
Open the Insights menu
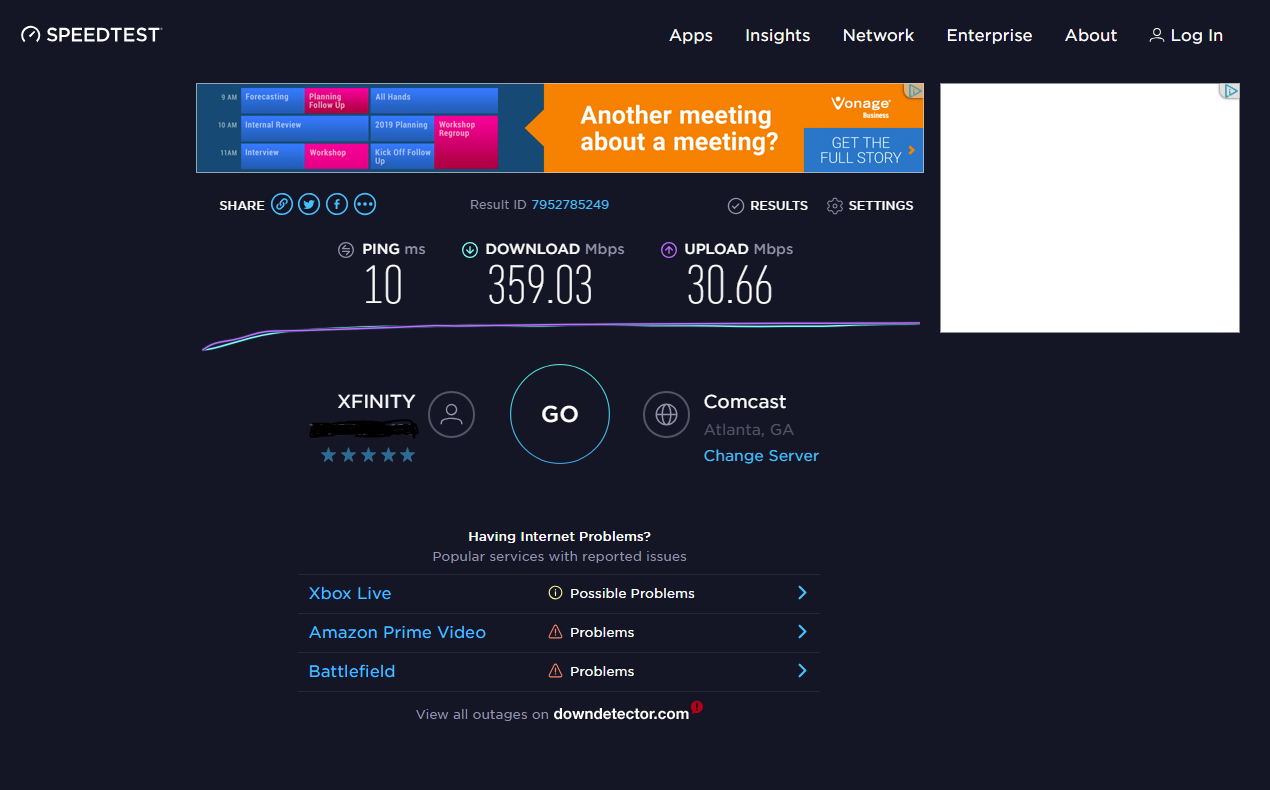[777, 35]
